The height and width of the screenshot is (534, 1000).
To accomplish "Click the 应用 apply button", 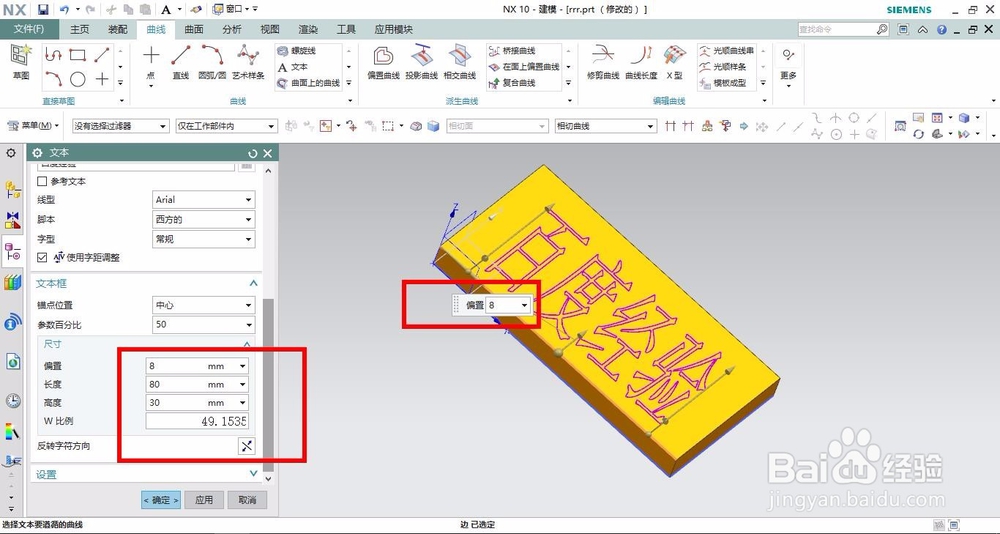I will [204, 500].
